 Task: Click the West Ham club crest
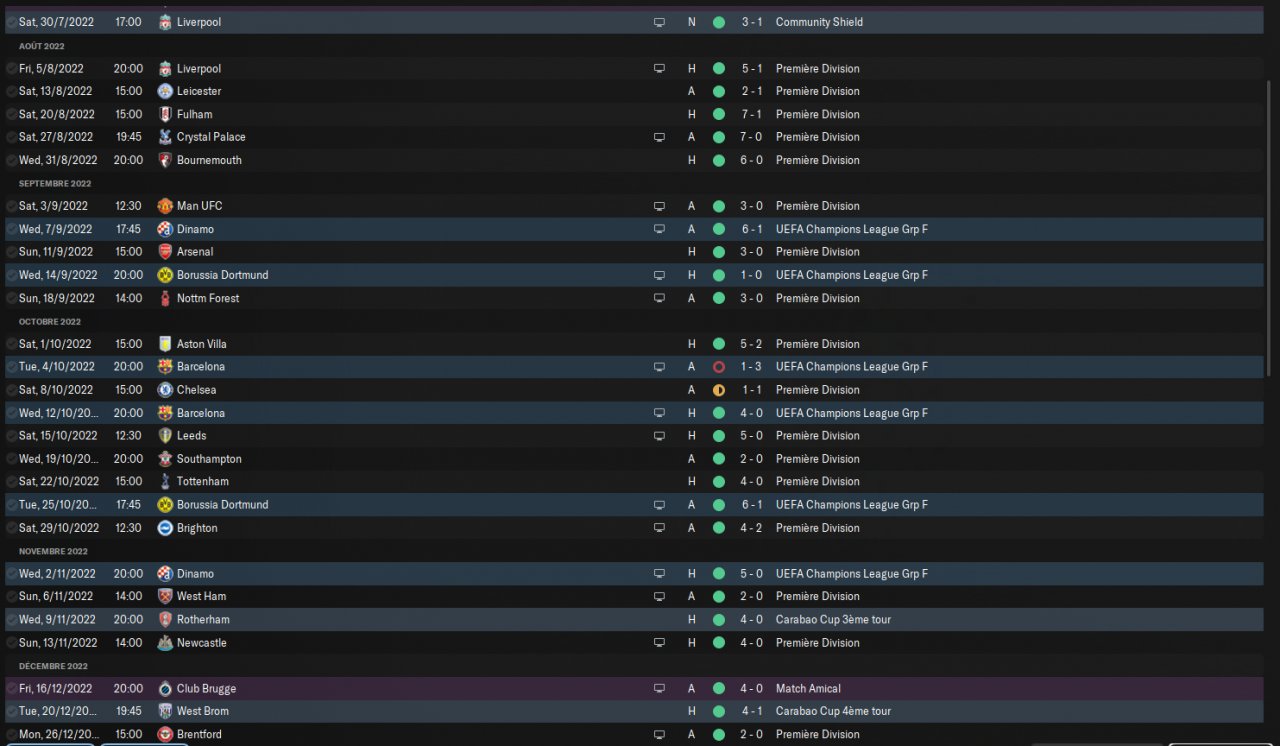click(165, 596)
